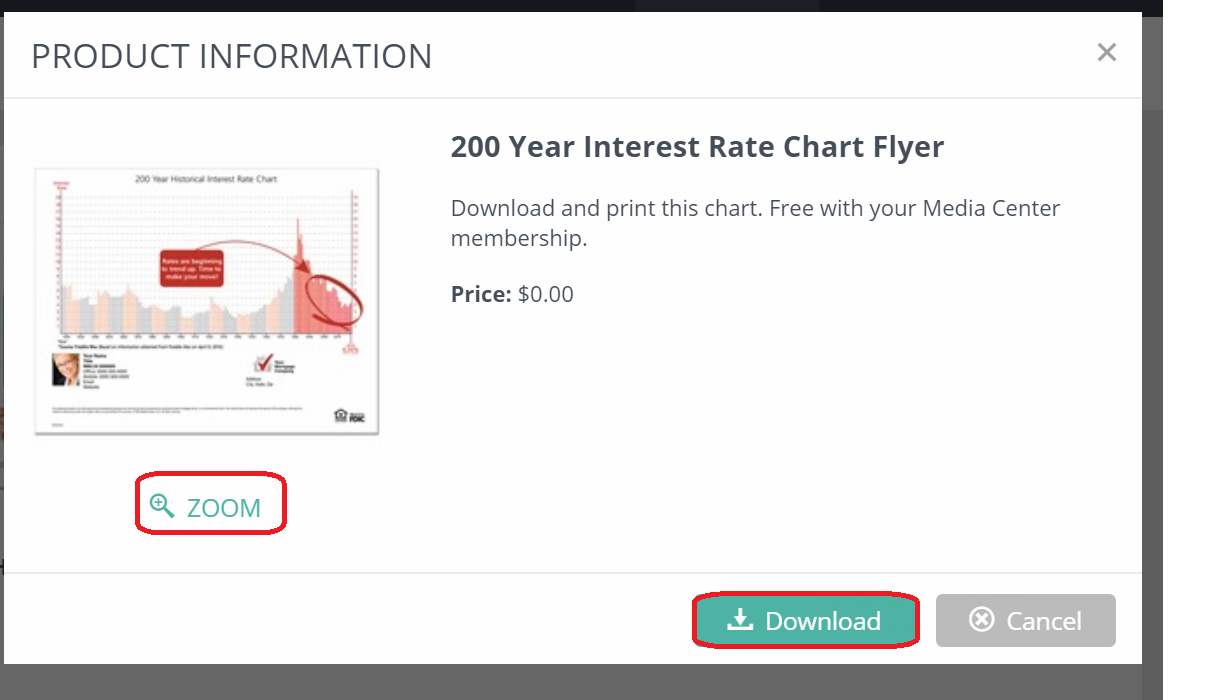This screenshot has width=1228, height=700.
Task: Click the "200 Year Interest Rate Chart Flyer" heading
Action: (697, 147)
